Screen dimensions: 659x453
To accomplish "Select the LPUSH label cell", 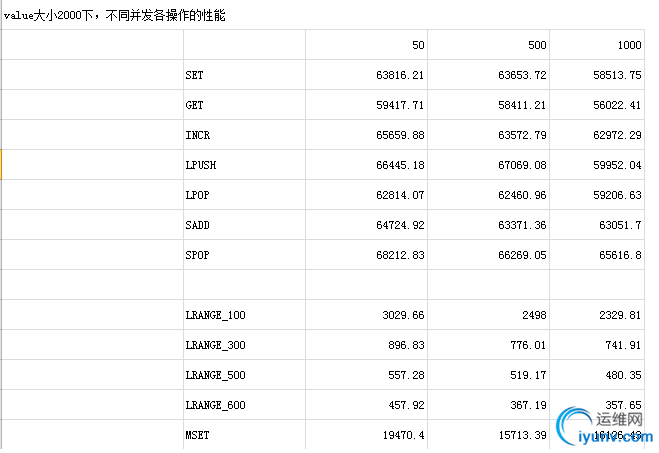I will coord(245,165).
